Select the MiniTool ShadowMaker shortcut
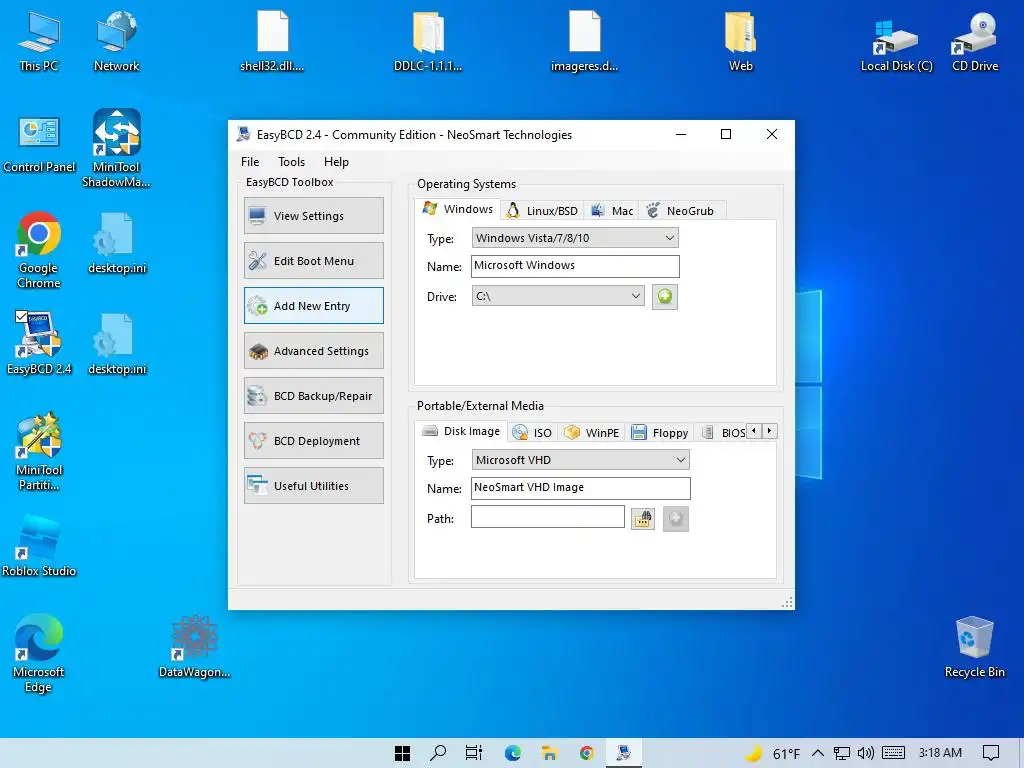 click(116, 149)
